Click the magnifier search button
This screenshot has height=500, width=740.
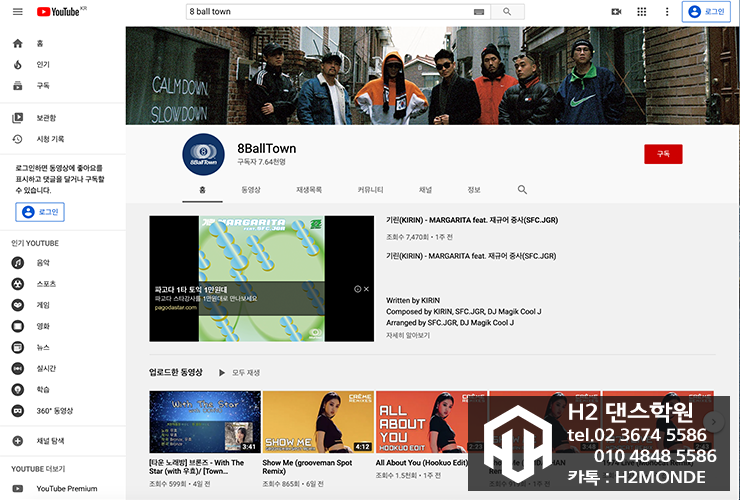pos(507,11)
